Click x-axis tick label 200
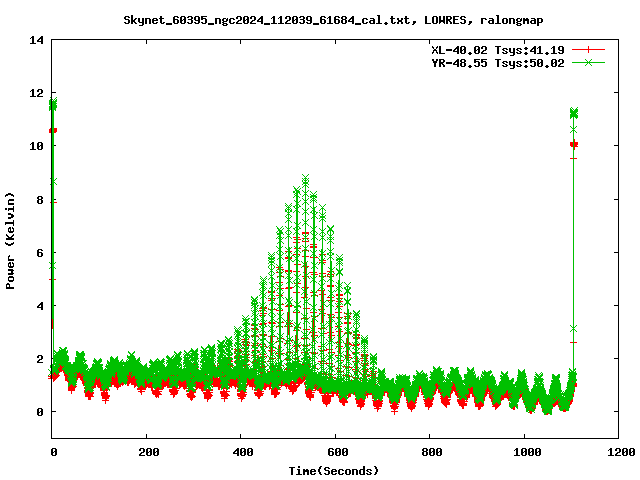Screen dimensions: 640x480 tap(148, 452)
